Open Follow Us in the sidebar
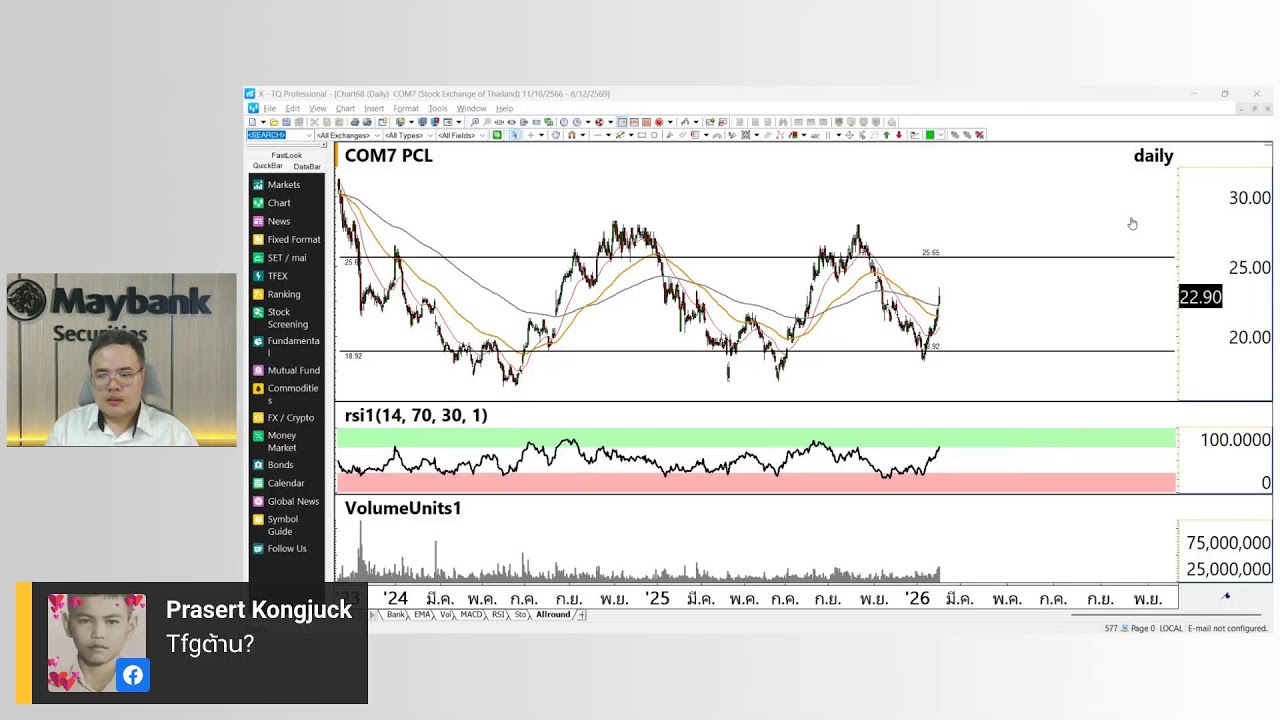 coord(287,548)
